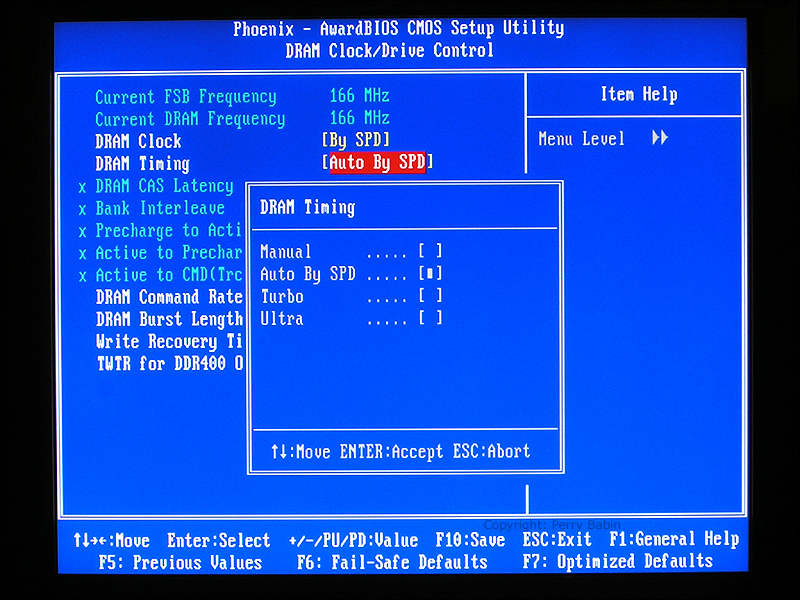
Task: Click the F1:General Help footer hint
Action: point(674,539)
